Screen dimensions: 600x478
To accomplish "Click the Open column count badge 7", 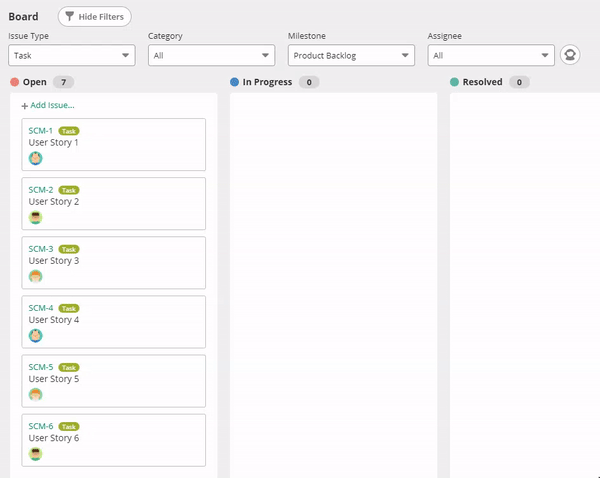I will 64,82.
